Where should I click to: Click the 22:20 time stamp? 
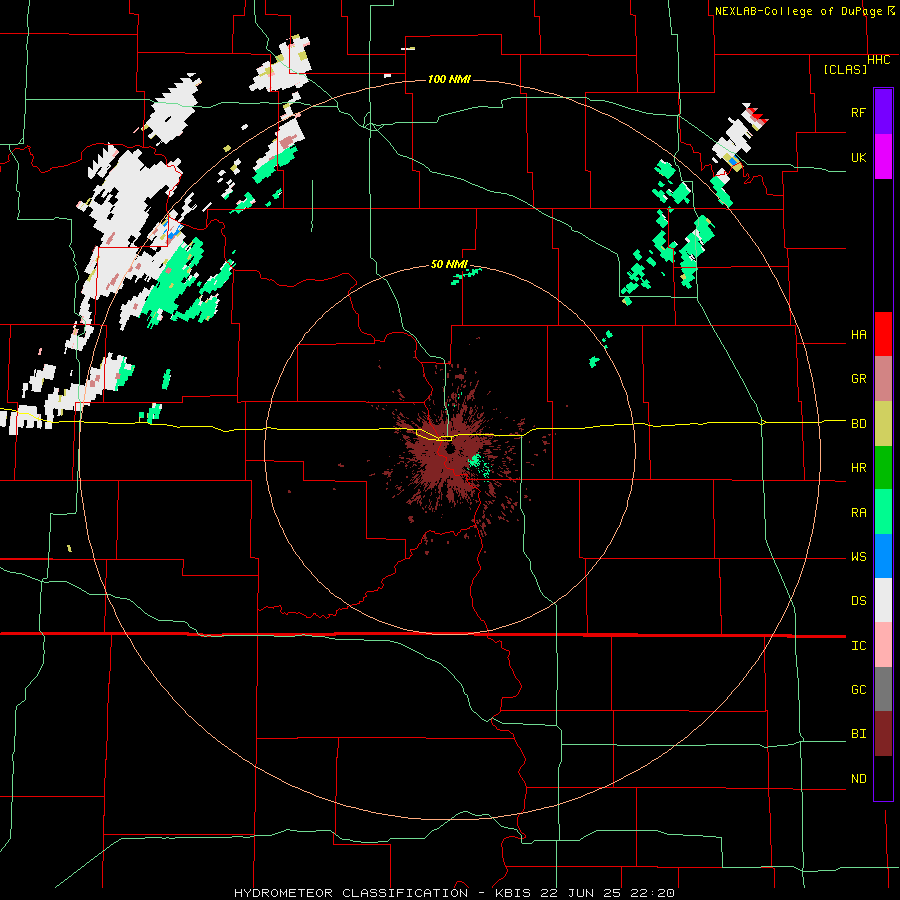click(x=654, y=893)
